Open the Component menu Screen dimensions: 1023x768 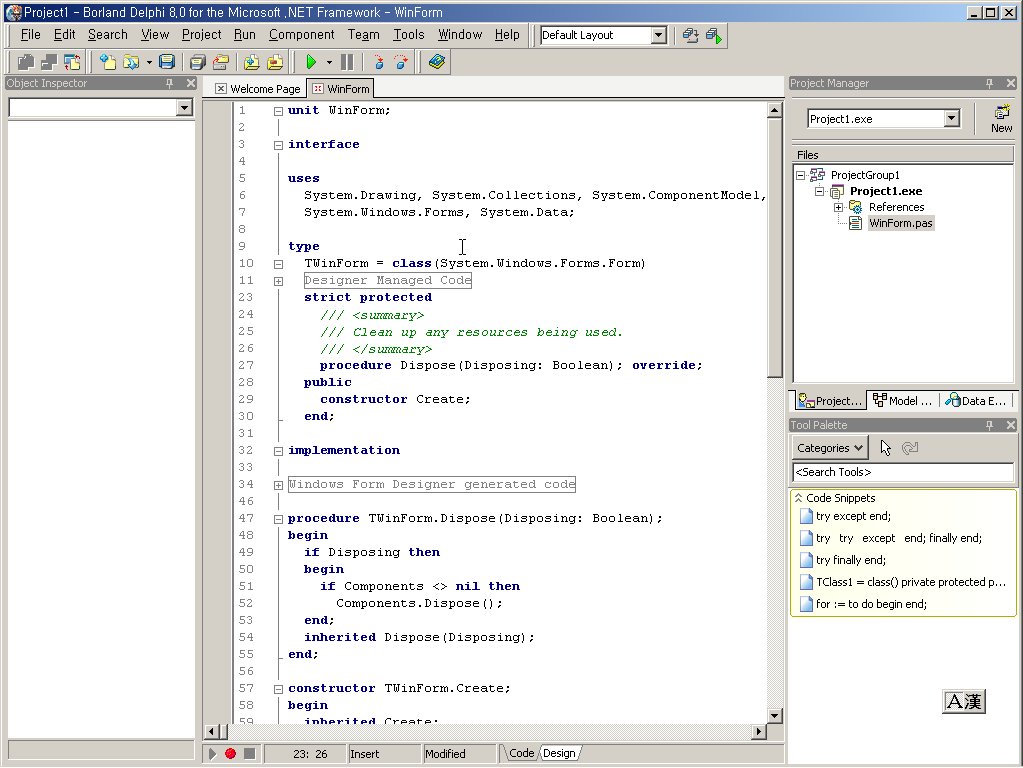(301, 34)
